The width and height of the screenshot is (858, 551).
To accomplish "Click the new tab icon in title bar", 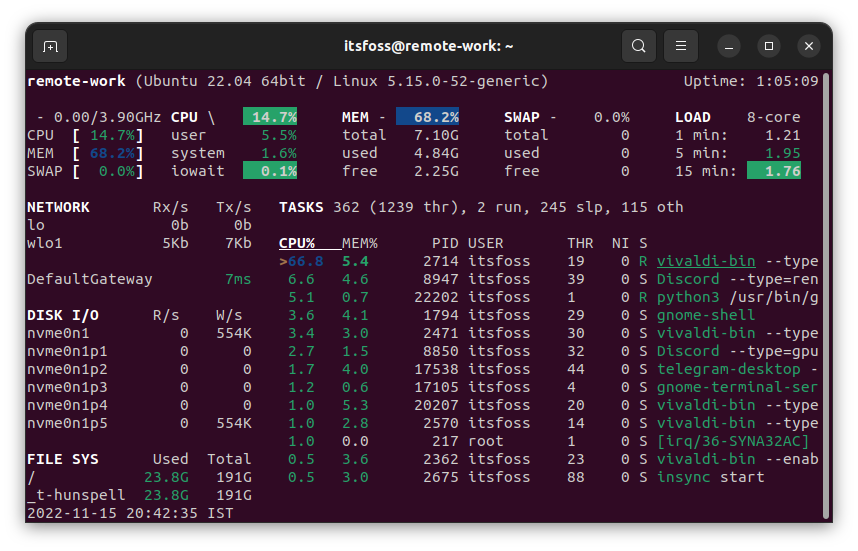I will pos(50,46).
